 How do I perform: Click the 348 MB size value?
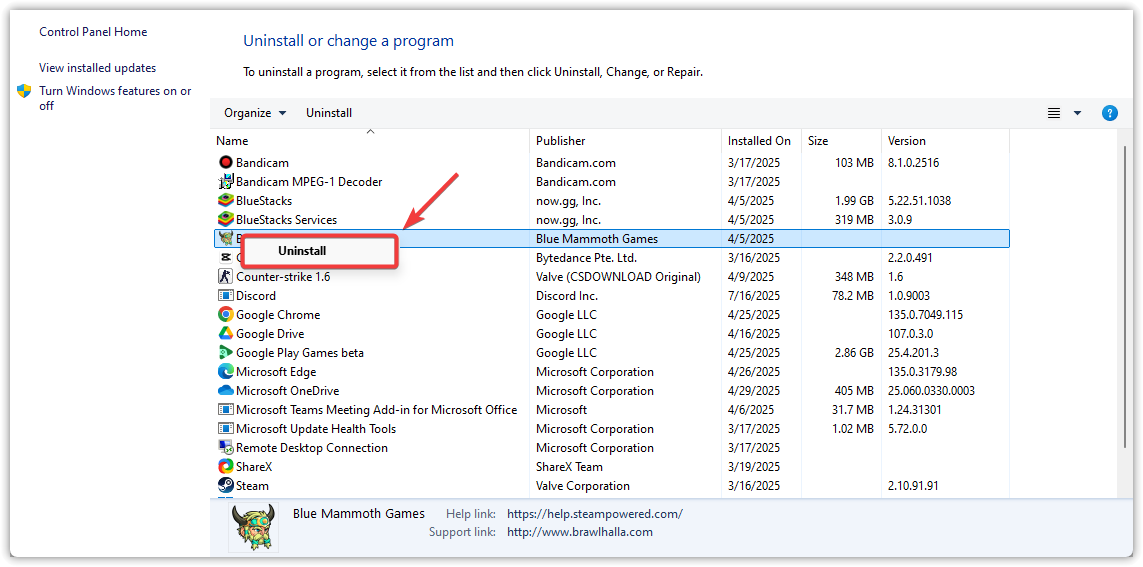pos(854,276)
